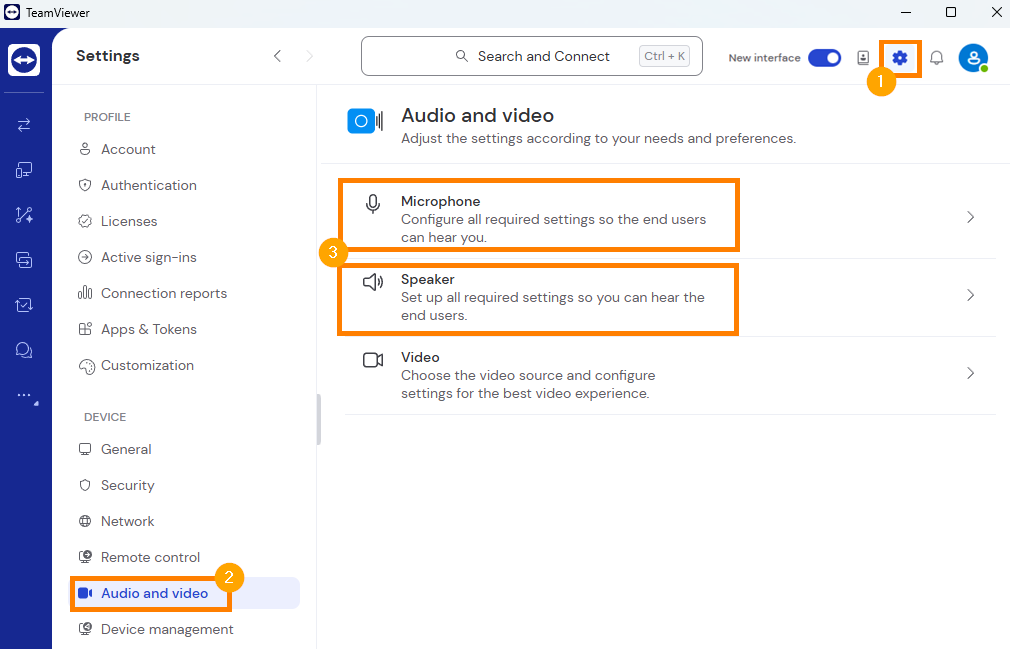Open TeamViewer home logo in sidebar
This screenshot has width=1010, height=649.
pyautogui.click(x=24, y=60)
